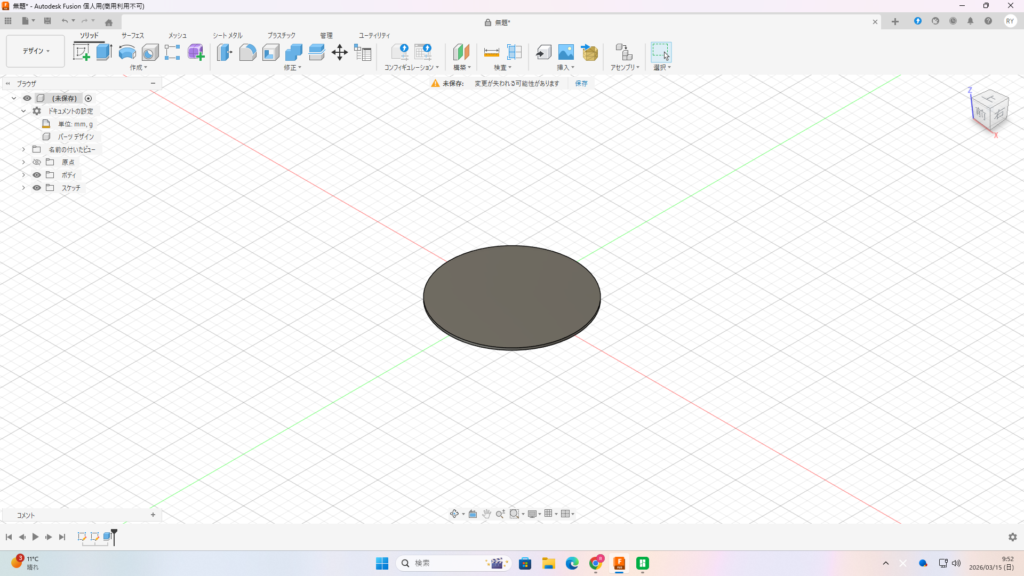This screenshot has height=576, width=1024.
Task: Select the Move/Copy arrows tool
Action: [339, 52]
